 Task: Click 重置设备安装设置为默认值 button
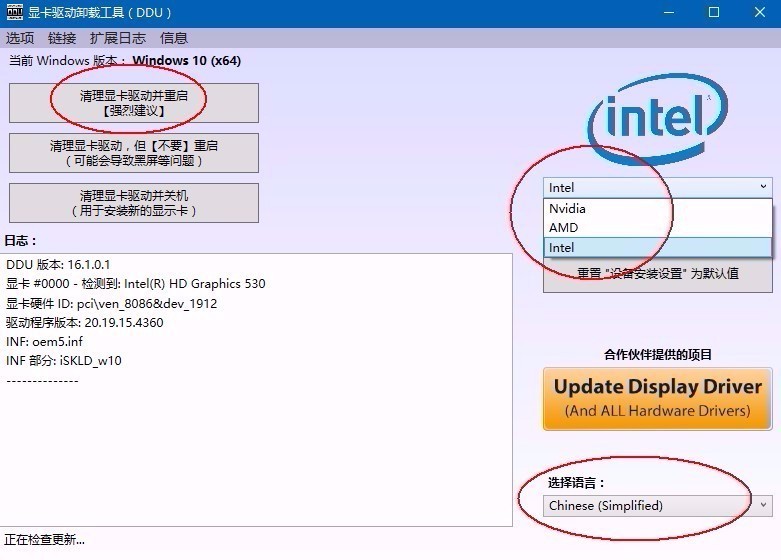point(657,275)
